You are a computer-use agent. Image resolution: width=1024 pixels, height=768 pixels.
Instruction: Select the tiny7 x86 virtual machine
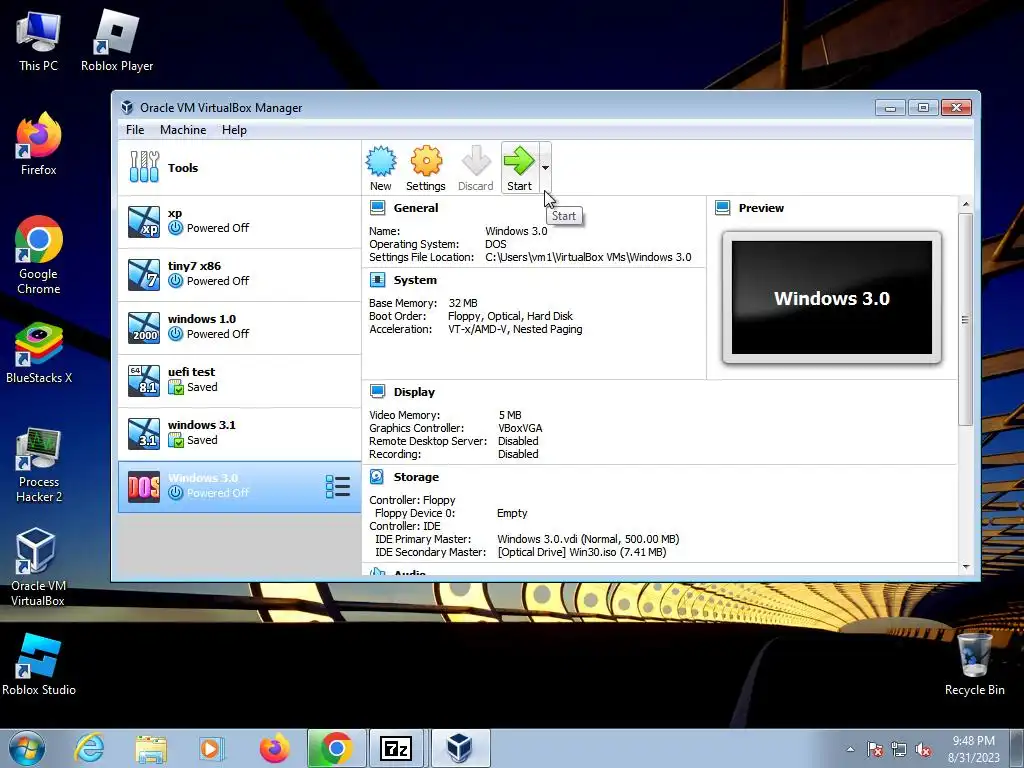[x=239, y=274]
